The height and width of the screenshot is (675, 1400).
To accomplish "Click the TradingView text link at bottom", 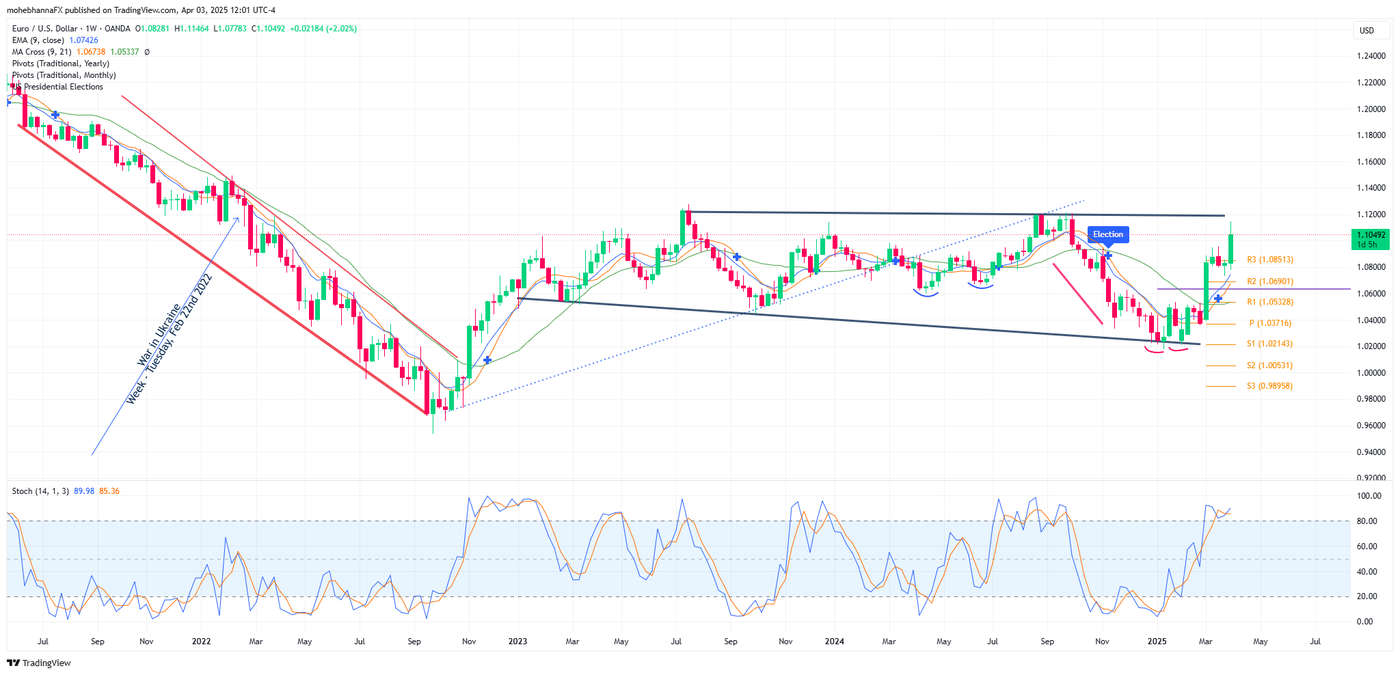I will (x=45, y=662).
